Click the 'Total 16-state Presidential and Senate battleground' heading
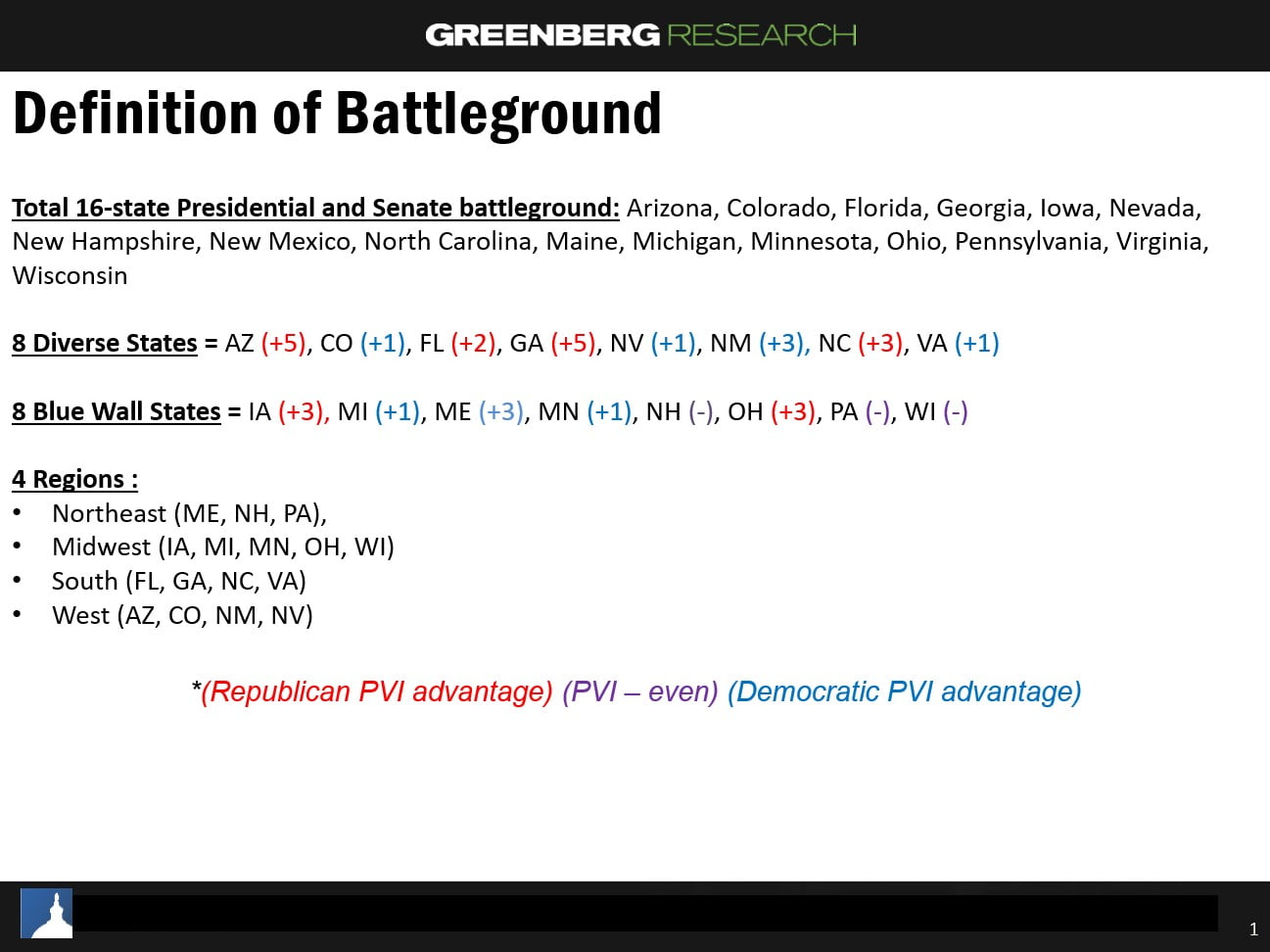The width and height of the screenshot is (1270, 952). [x=315, y=208]
